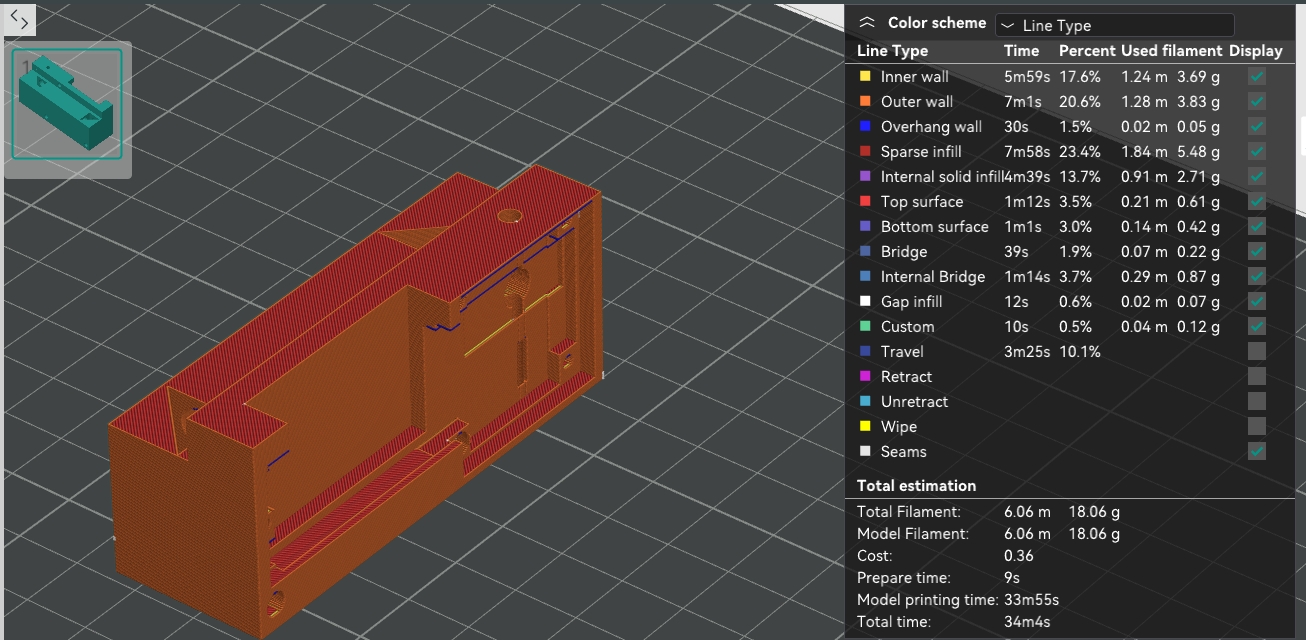
Task: Click Prepare time value 9s
Action: point(1012,578)
